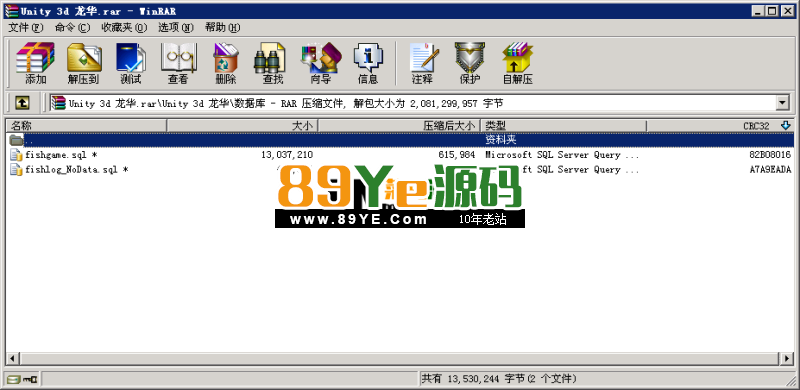The height and width of the screenshot is (390, 800).
Task: Open the Comment (注释) tool
Action: (422, 63)
